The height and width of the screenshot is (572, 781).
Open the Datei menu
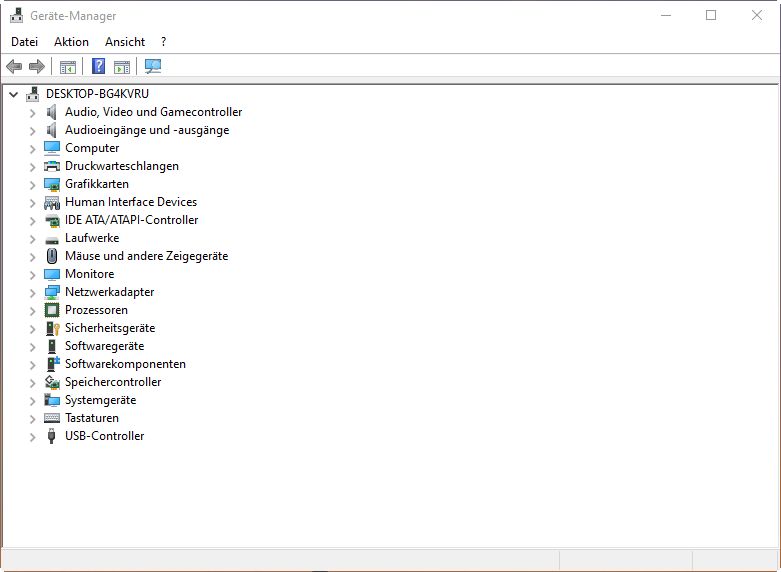[x=24, y=42]
